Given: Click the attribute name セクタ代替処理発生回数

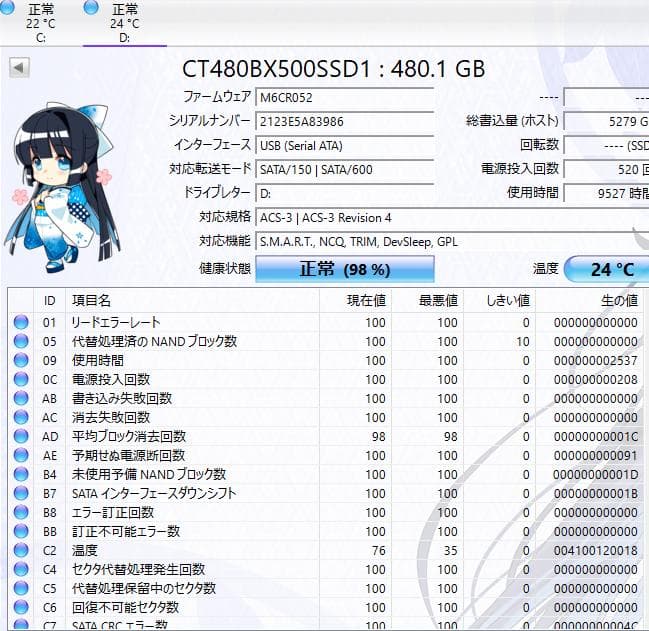Looking at the screenshot, I should point(138,569).
